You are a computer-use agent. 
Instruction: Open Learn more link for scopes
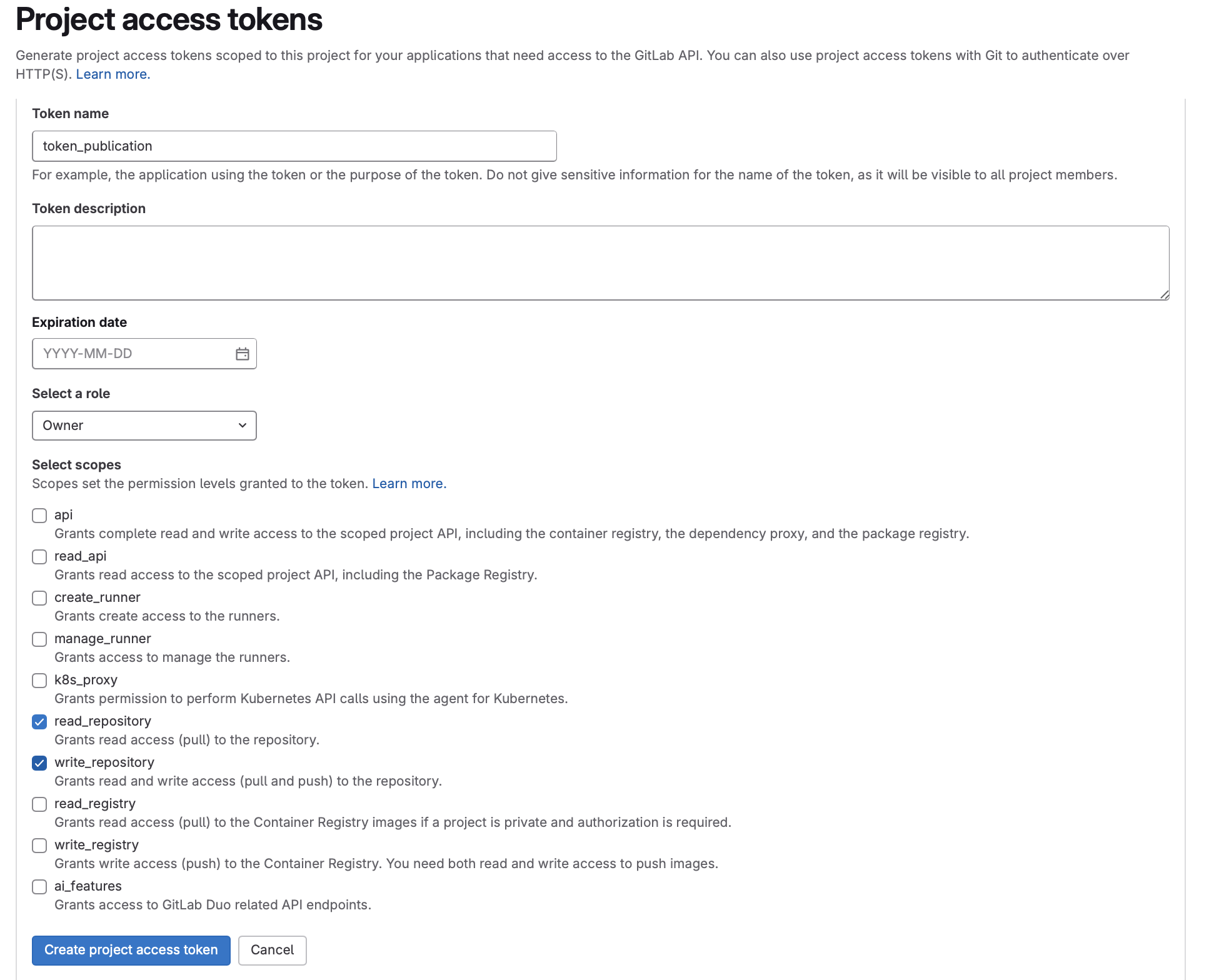click(x=409, y=484)
